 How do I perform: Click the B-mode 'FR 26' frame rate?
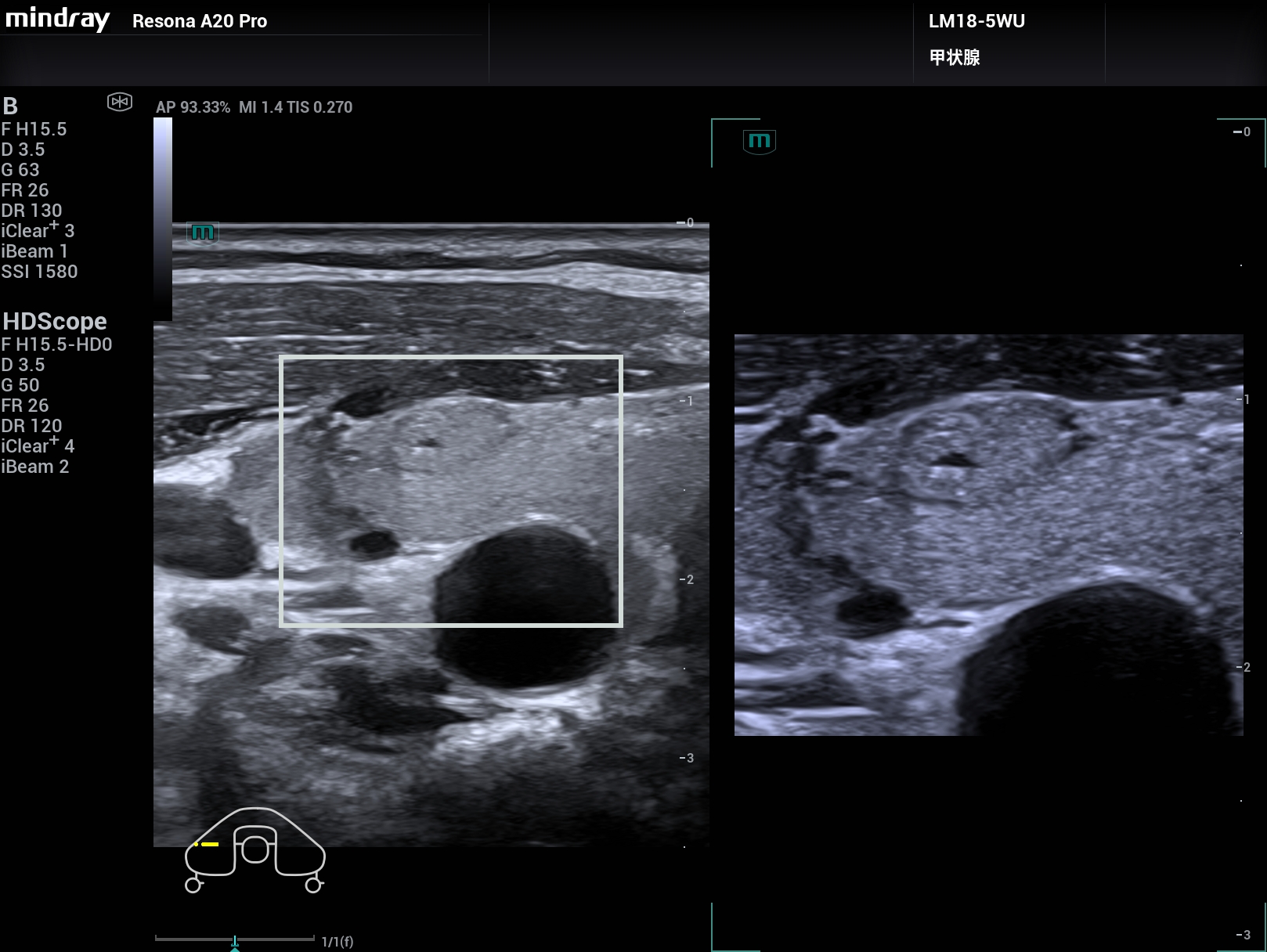25,190
